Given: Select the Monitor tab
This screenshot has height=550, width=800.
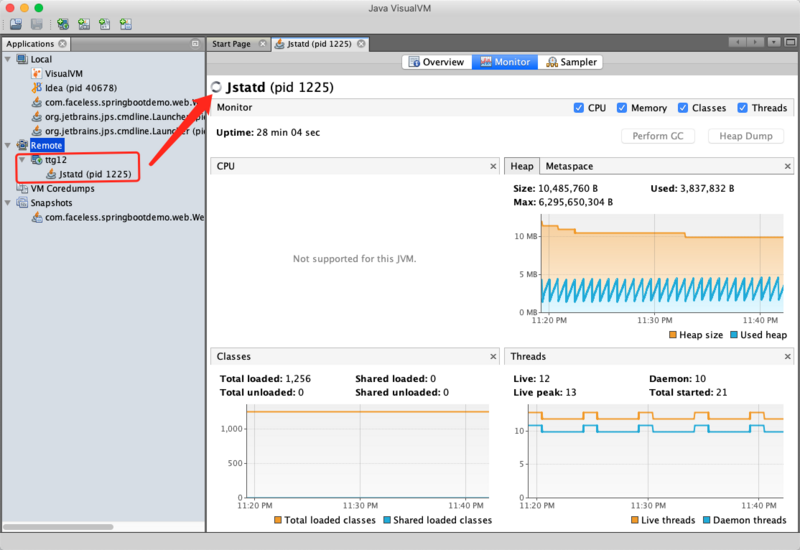Looking at the screenshot, I should coord(505,62).
